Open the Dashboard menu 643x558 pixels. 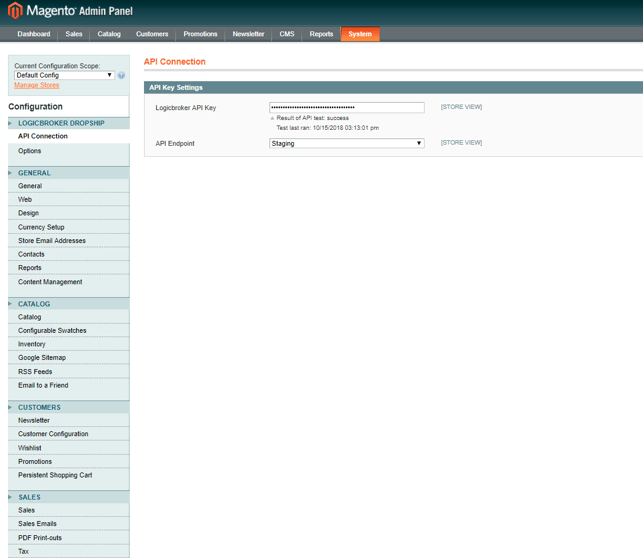[x=33, y=34]
